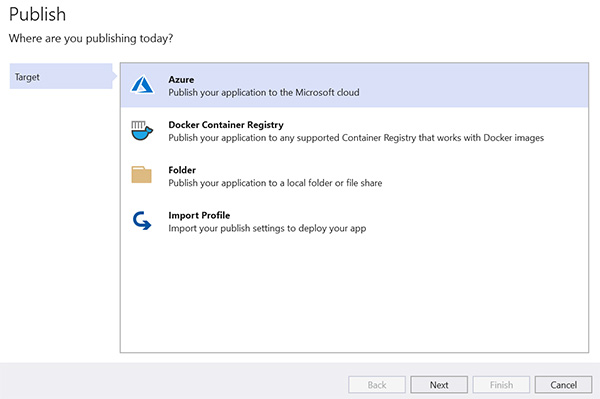
Task: Click the Docker whale icon
Action: point(142,130)
